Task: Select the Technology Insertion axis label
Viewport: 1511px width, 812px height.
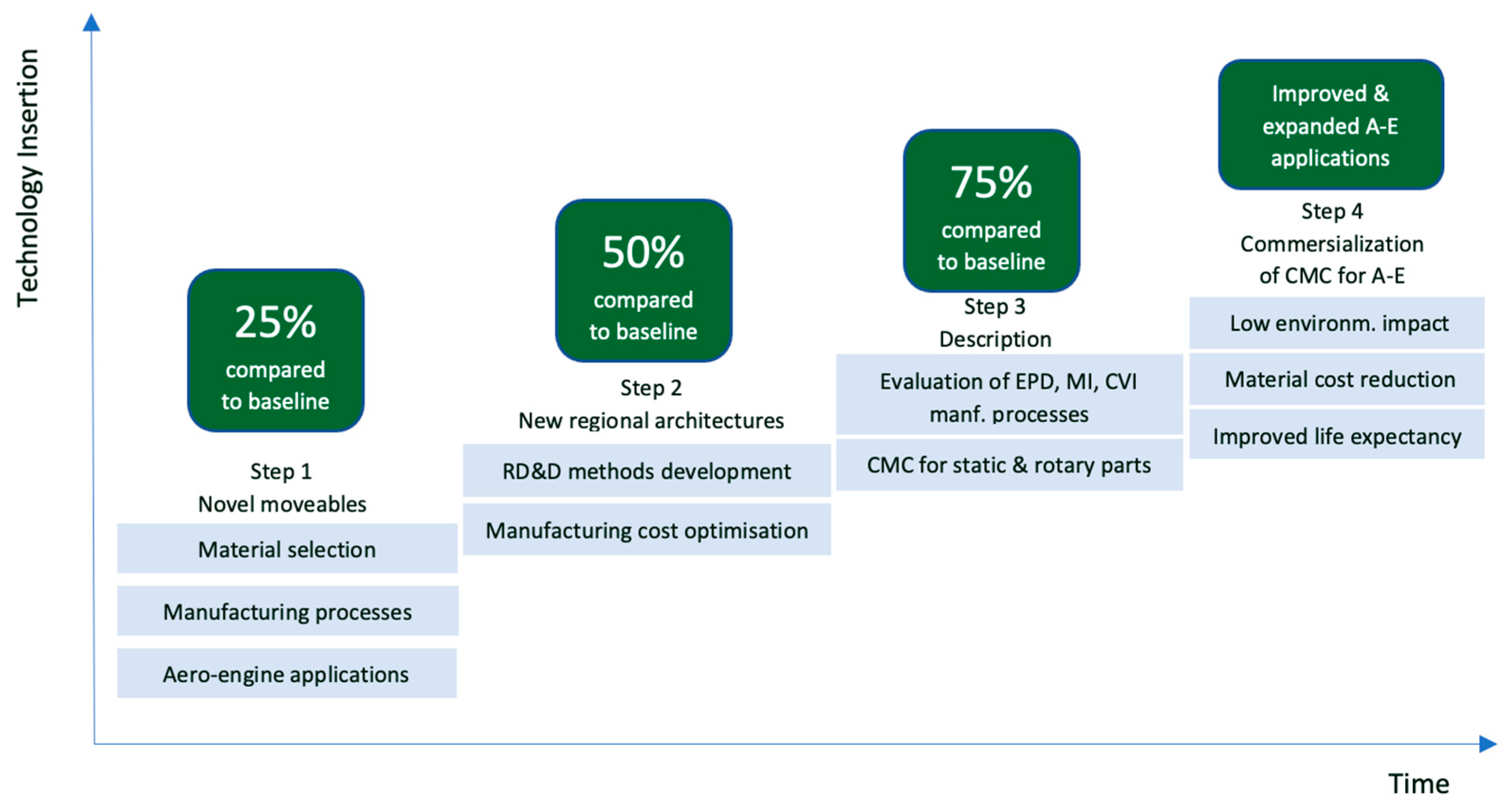Action: [x=28, y=178]
